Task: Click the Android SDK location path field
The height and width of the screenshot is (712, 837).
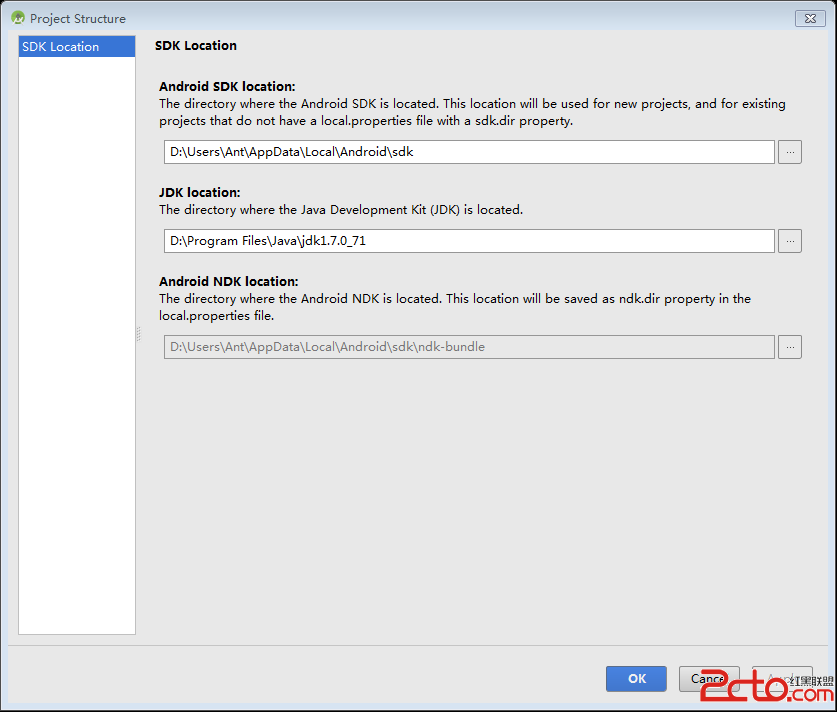Action: pos(469,152)
